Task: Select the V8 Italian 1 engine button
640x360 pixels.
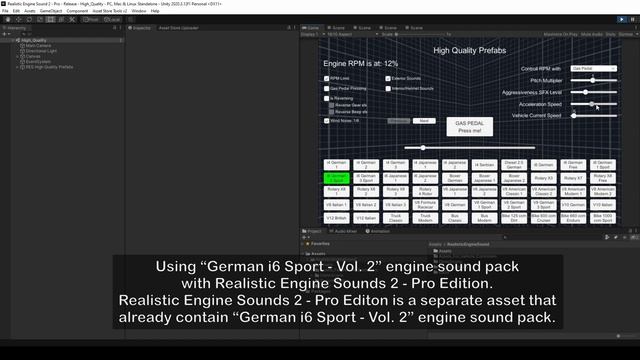Action: pos(336,204)
